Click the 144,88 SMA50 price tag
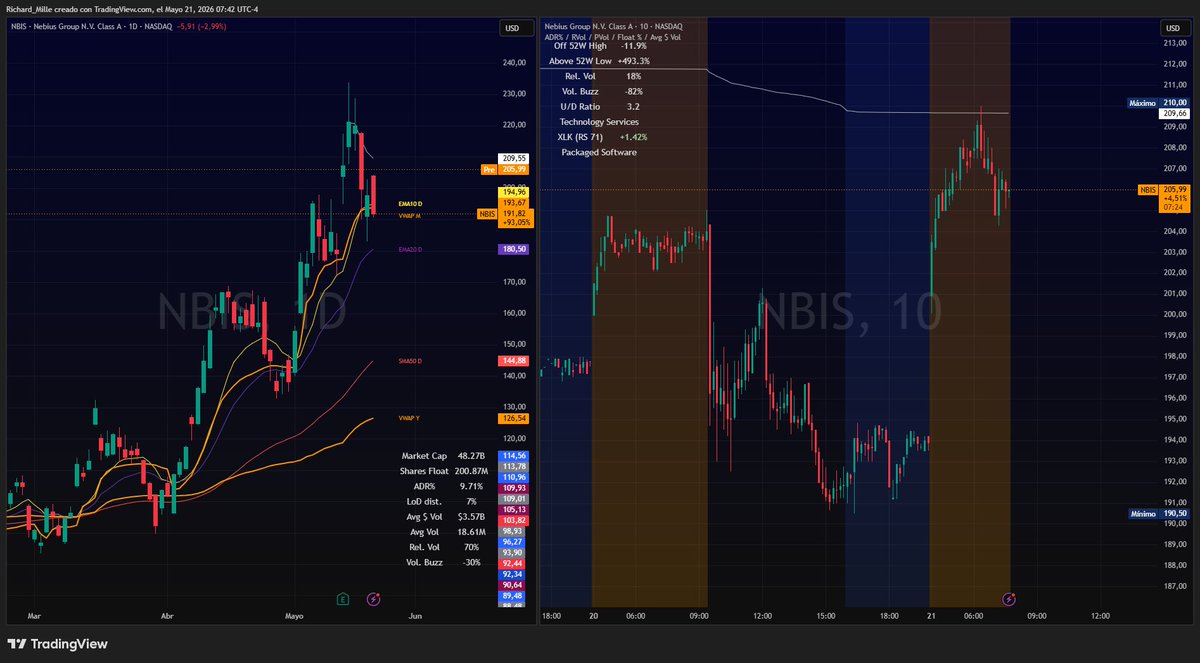Viewport: 1200px width, 663px height. click(515, 360)
